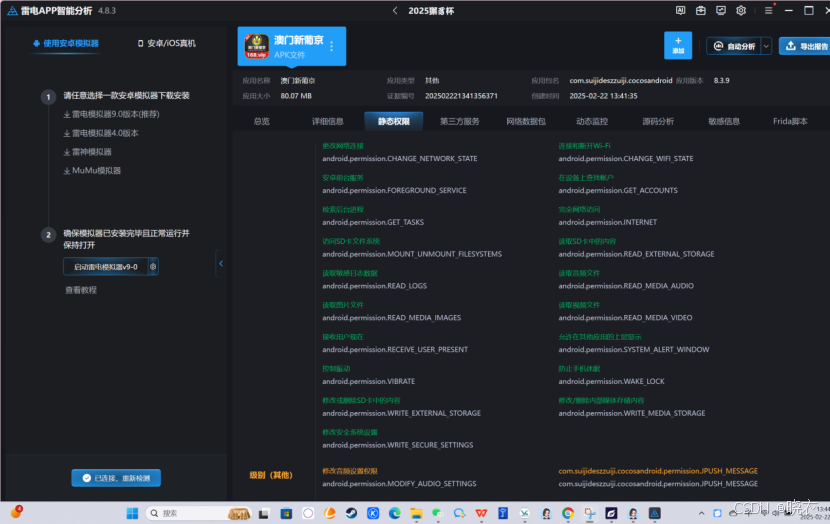Click orange JPUSH_MESSAGE permission heading
The width and height of the screenshot is (830, 524).
[x=658, y=471]
